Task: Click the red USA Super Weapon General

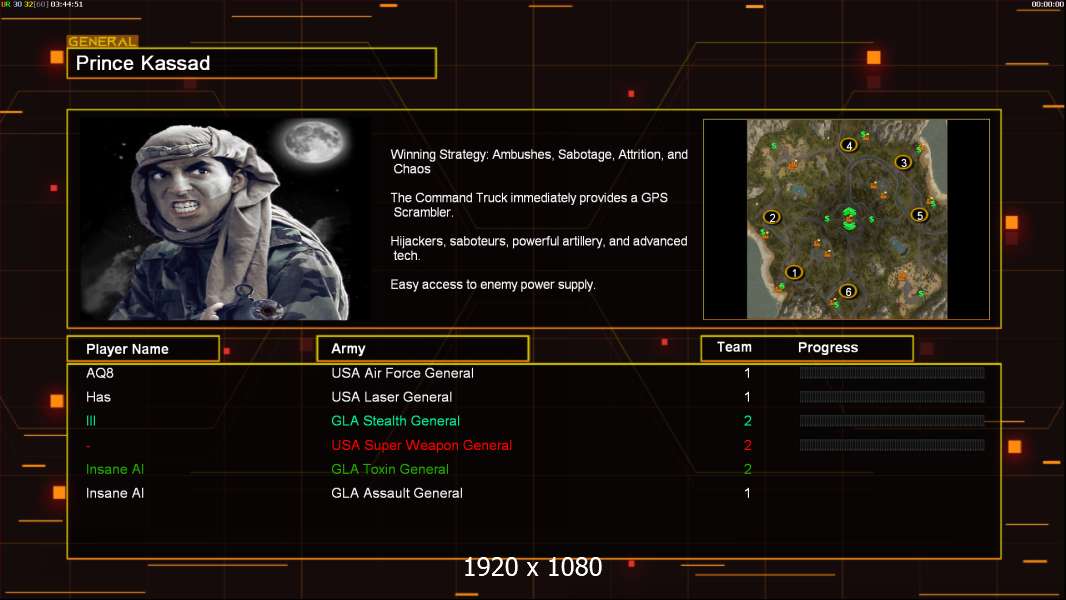Action: coord(422,445)
